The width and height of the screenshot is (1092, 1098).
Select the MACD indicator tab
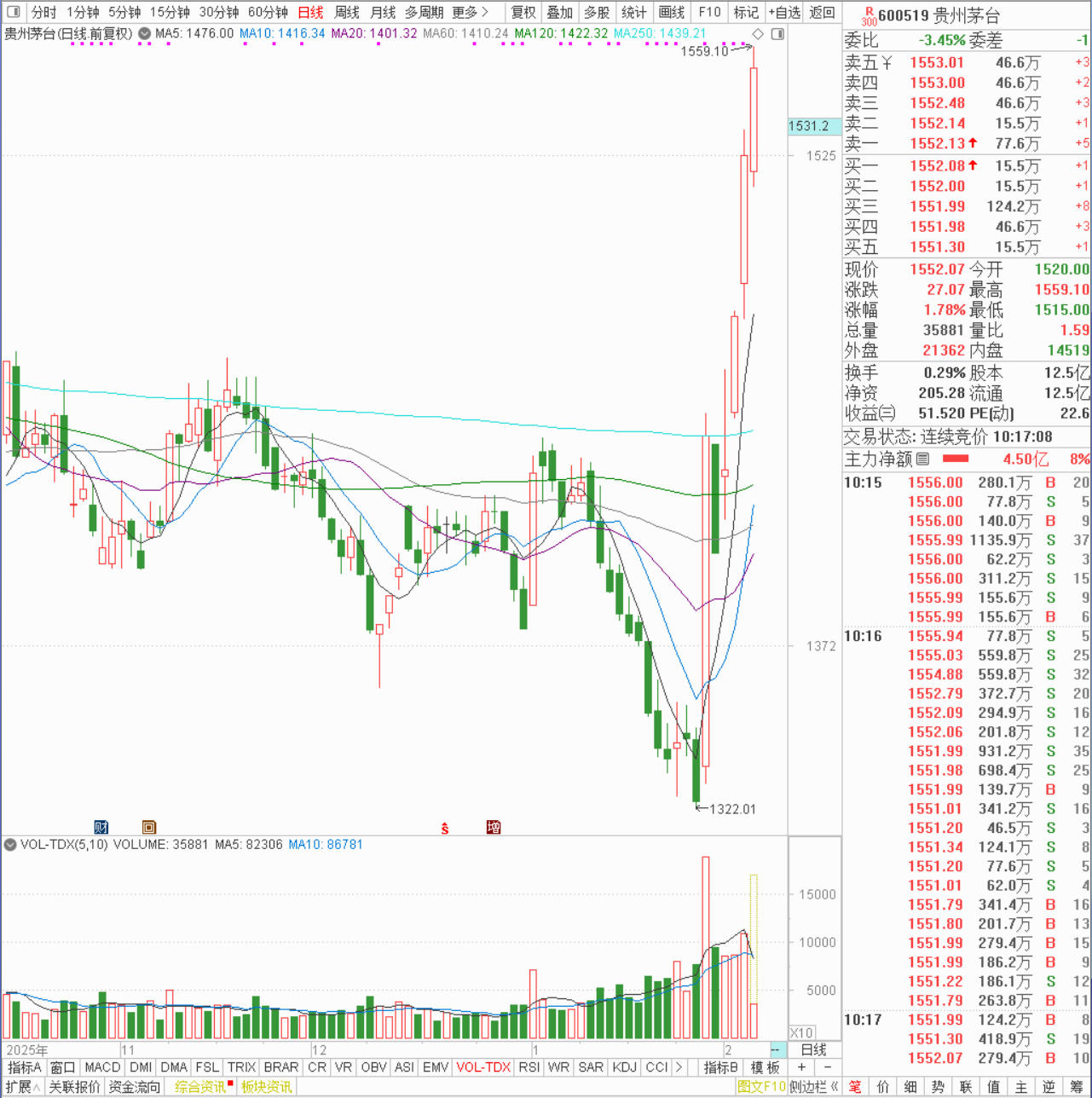[102, 1067]
